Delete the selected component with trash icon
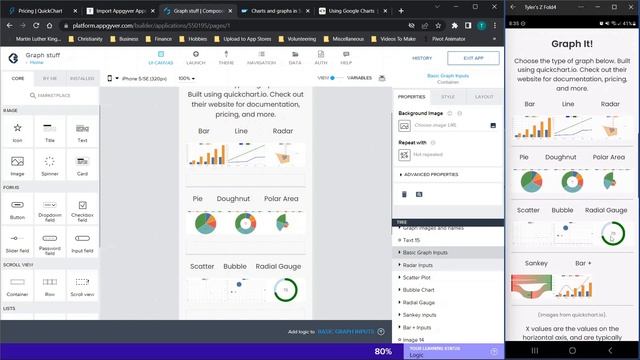 (x=404, y=194)
